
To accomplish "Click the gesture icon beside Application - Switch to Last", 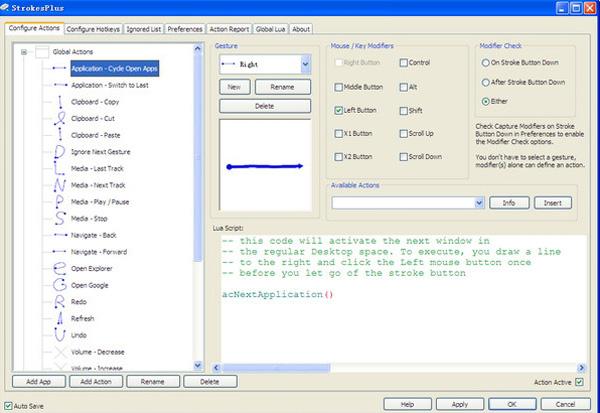I will [60, 85].
